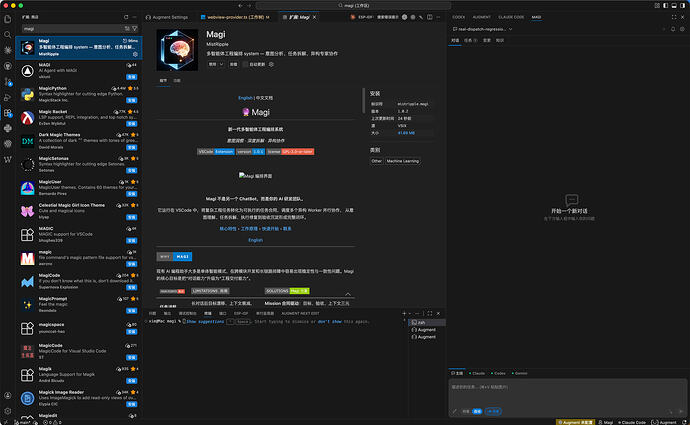Open the Explorer view in activity bar
690x425 pixels.
pos(7,19)
